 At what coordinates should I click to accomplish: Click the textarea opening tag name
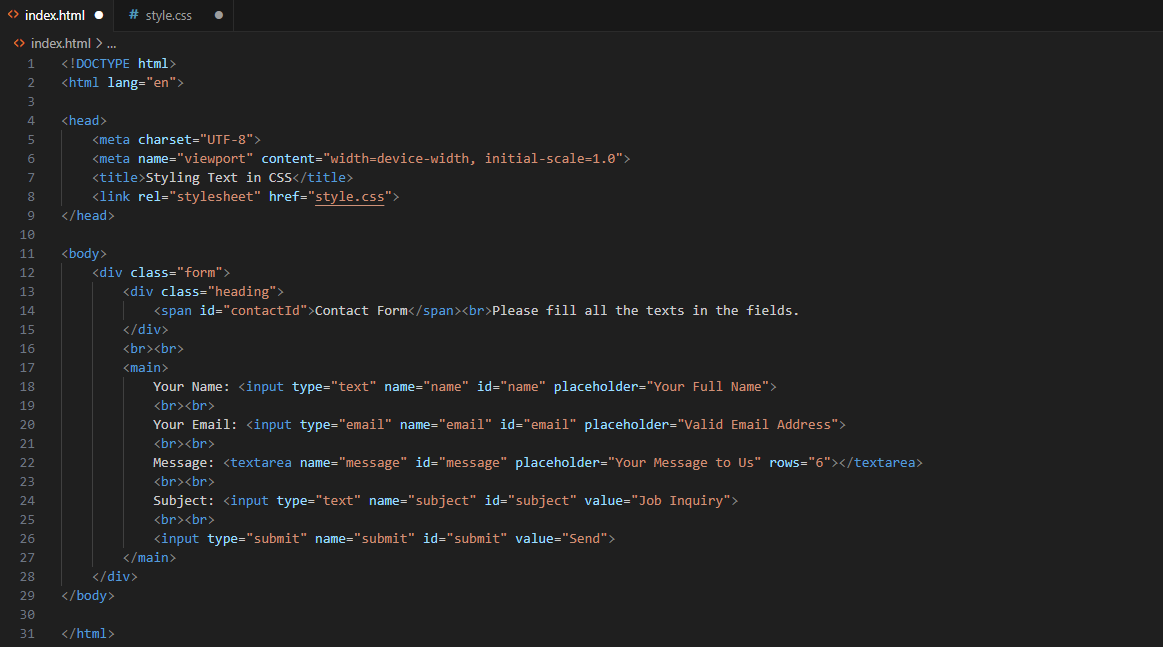pos(261,463)
